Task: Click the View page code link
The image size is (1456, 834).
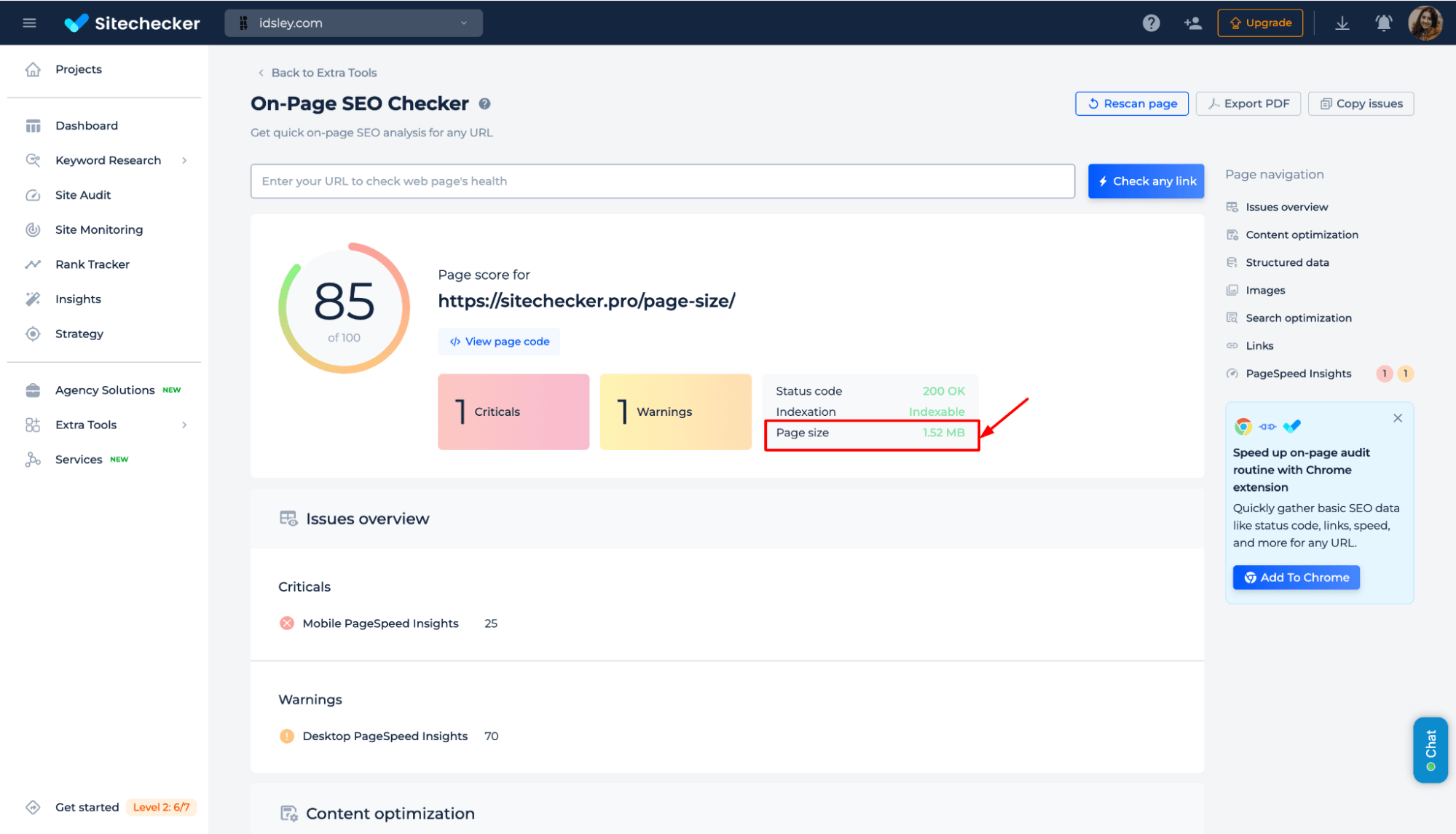Action: (x=500, y=341)
